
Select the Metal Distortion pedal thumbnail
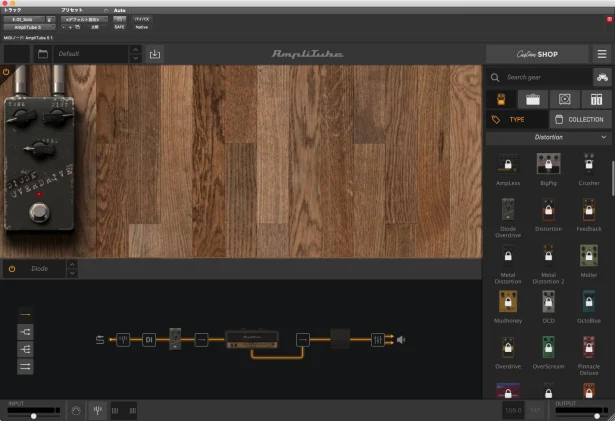[508, 256]
